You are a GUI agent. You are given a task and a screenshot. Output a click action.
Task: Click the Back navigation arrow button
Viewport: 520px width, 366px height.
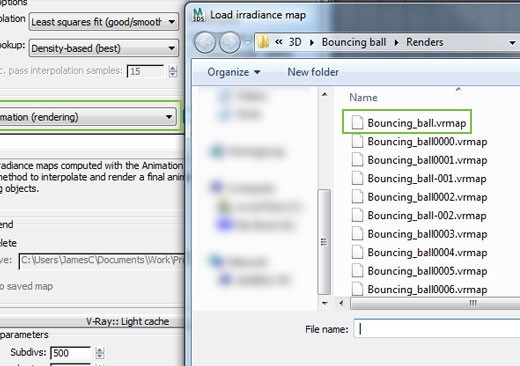[205, 43]
